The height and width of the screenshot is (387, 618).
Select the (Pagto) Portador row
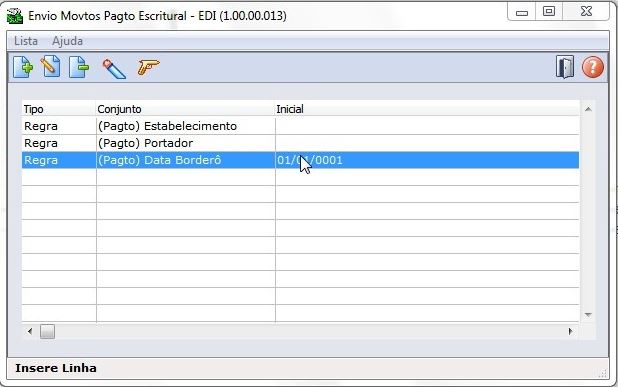click(300, 143)
